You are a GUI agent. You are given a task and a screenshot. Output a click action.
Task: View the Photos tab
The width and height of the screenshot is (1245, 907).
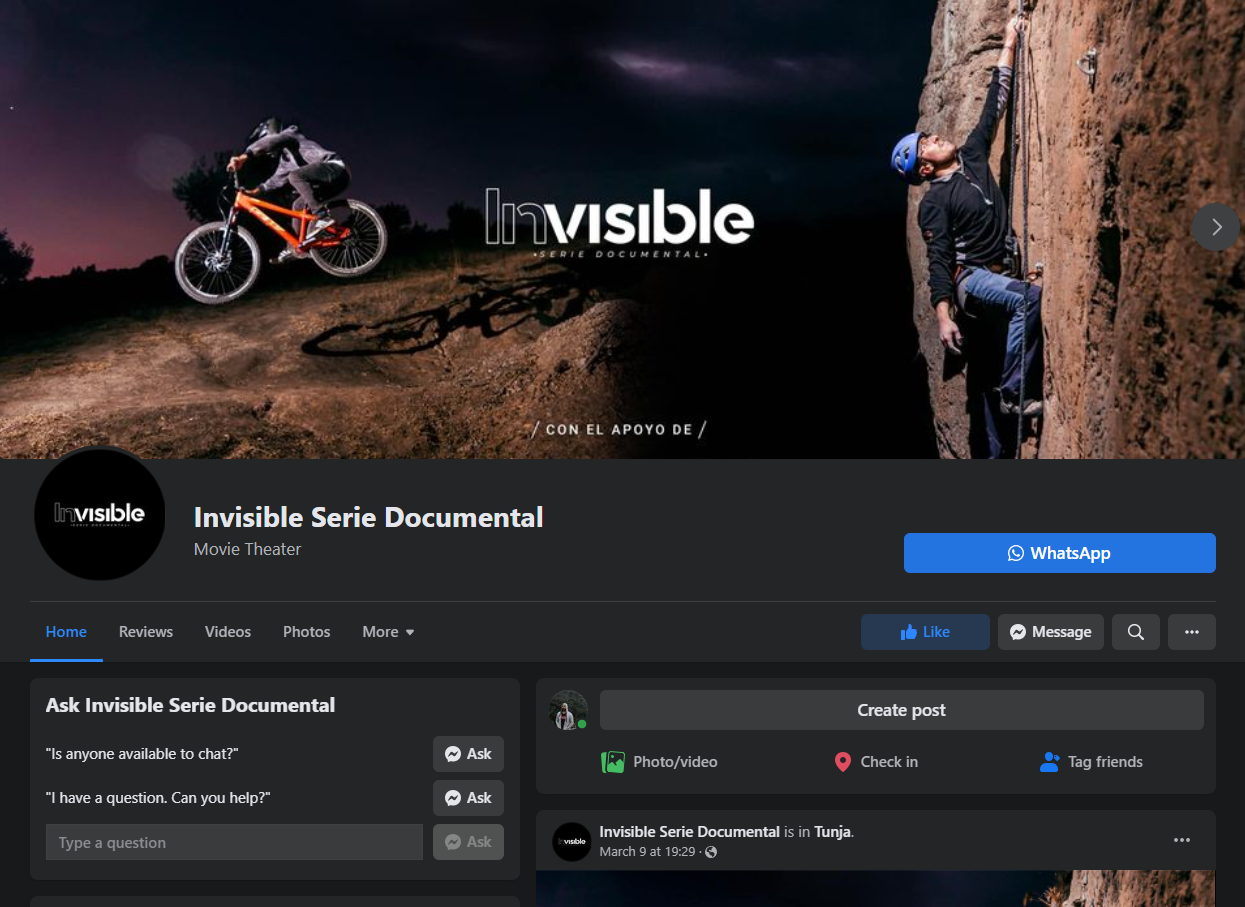click(307, 632)
